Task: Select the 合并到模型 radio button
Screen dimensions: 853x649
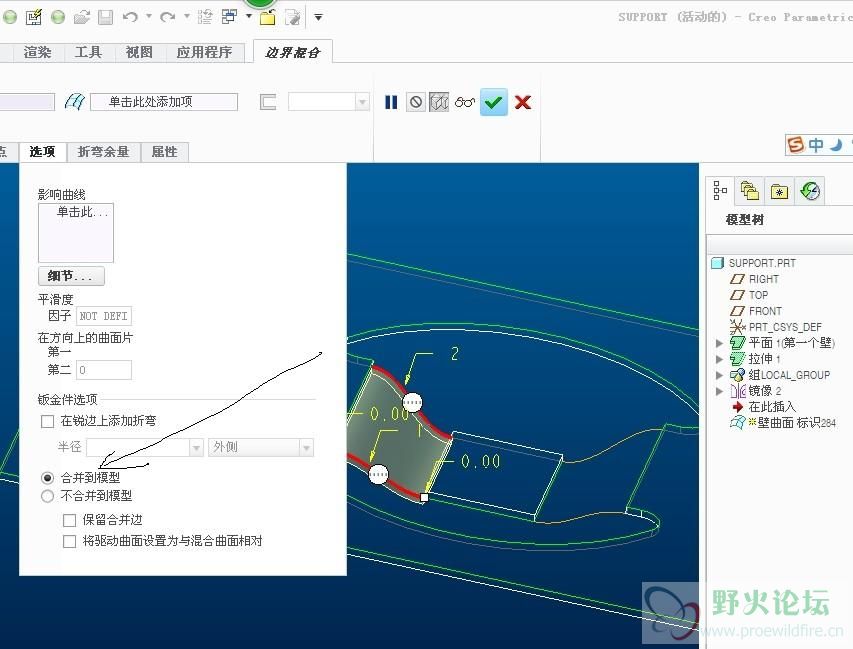Action: [x=48, y=478]
